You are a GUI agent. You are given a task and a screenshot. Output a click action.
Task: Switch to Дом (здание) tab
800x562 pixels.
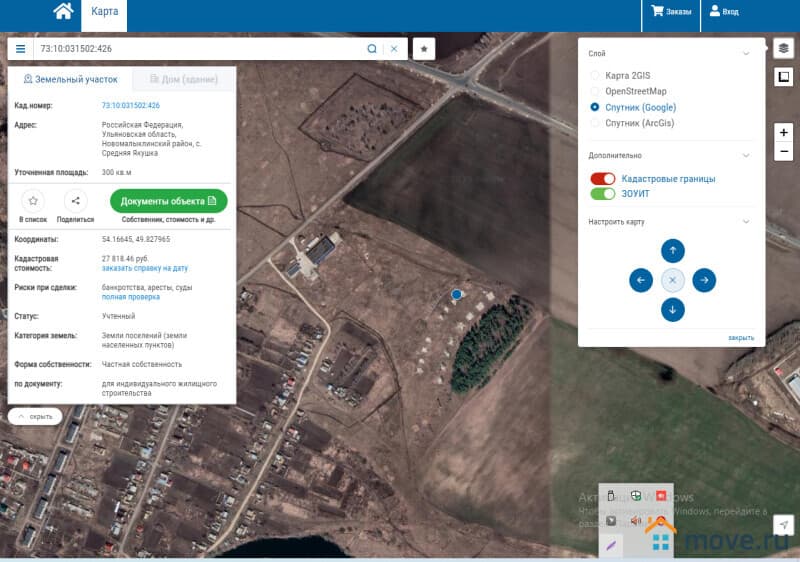point(177,79)
